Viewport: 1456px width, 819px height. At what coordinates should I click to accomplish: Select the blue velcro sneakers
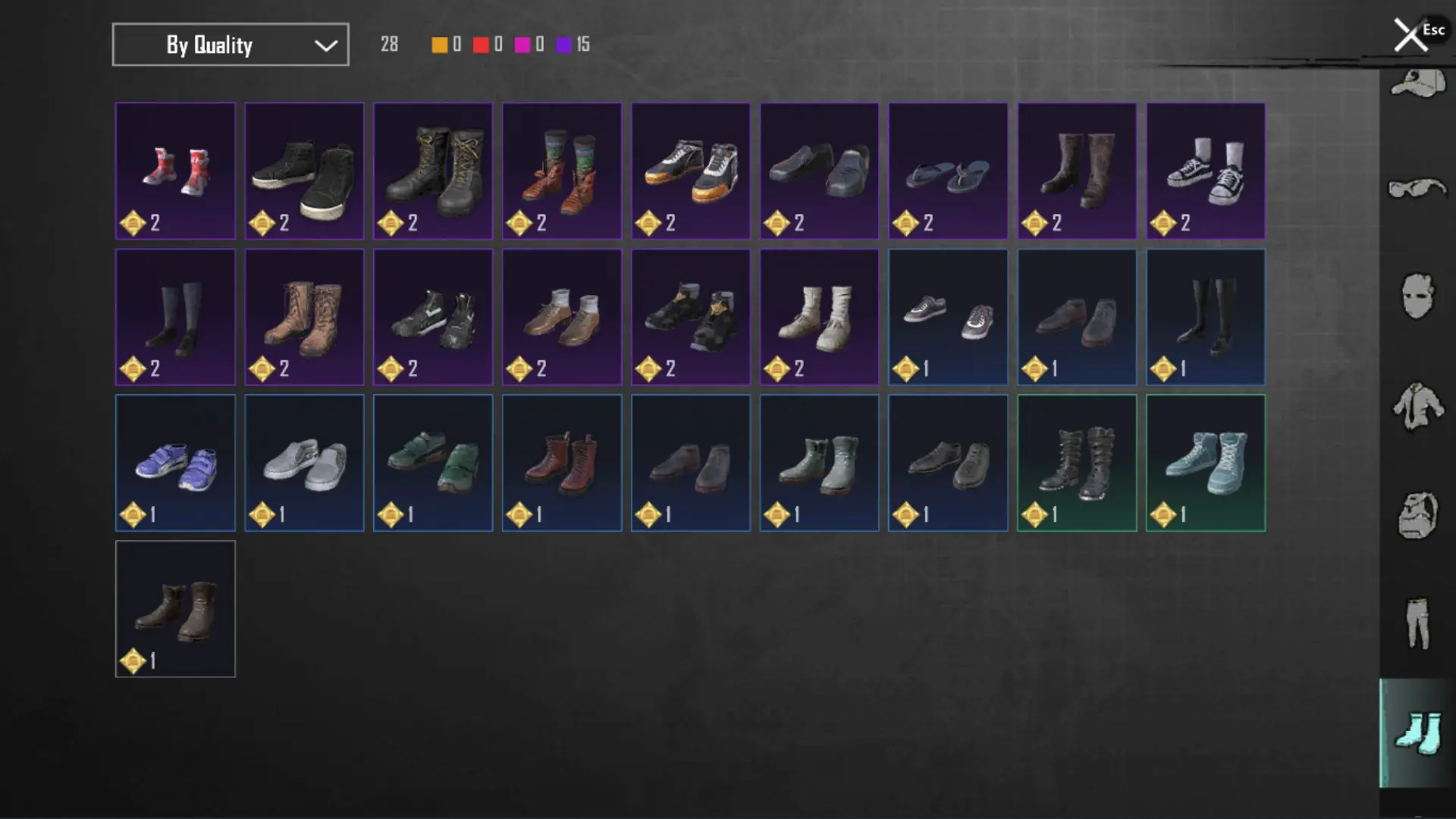175,463
